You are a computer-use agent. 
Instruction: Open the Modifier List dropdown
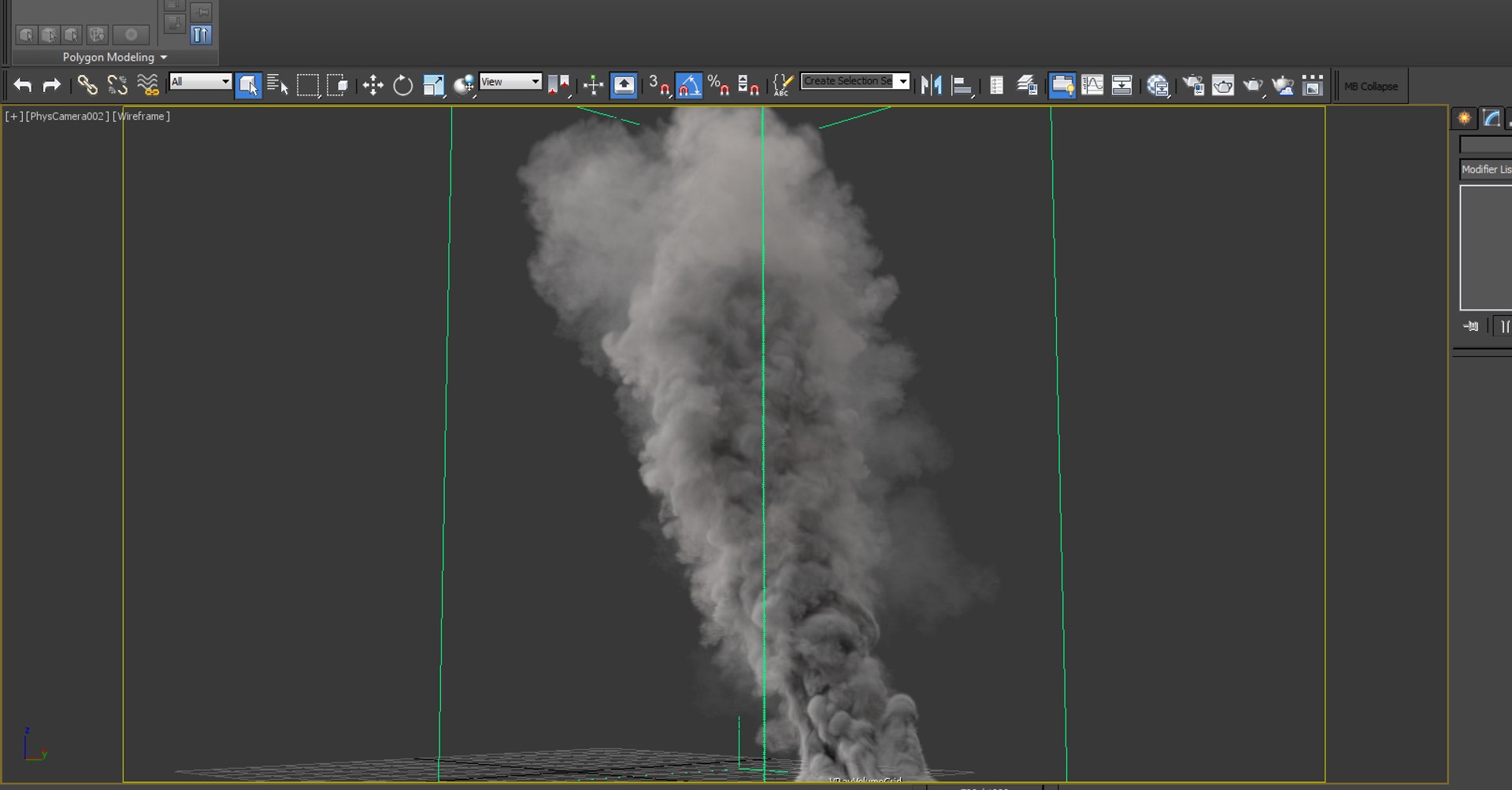tap(1486, 169)
